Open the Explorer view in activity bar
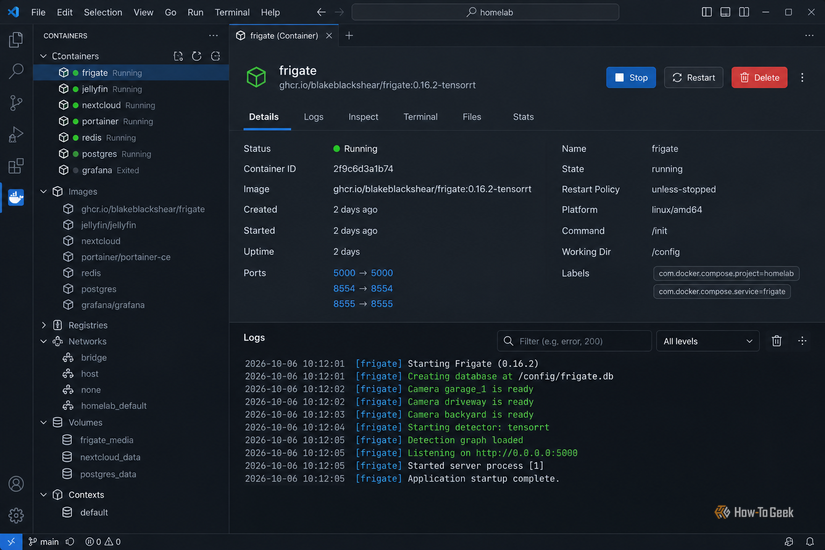Screen dimensions: 825x550 (16, 39)
